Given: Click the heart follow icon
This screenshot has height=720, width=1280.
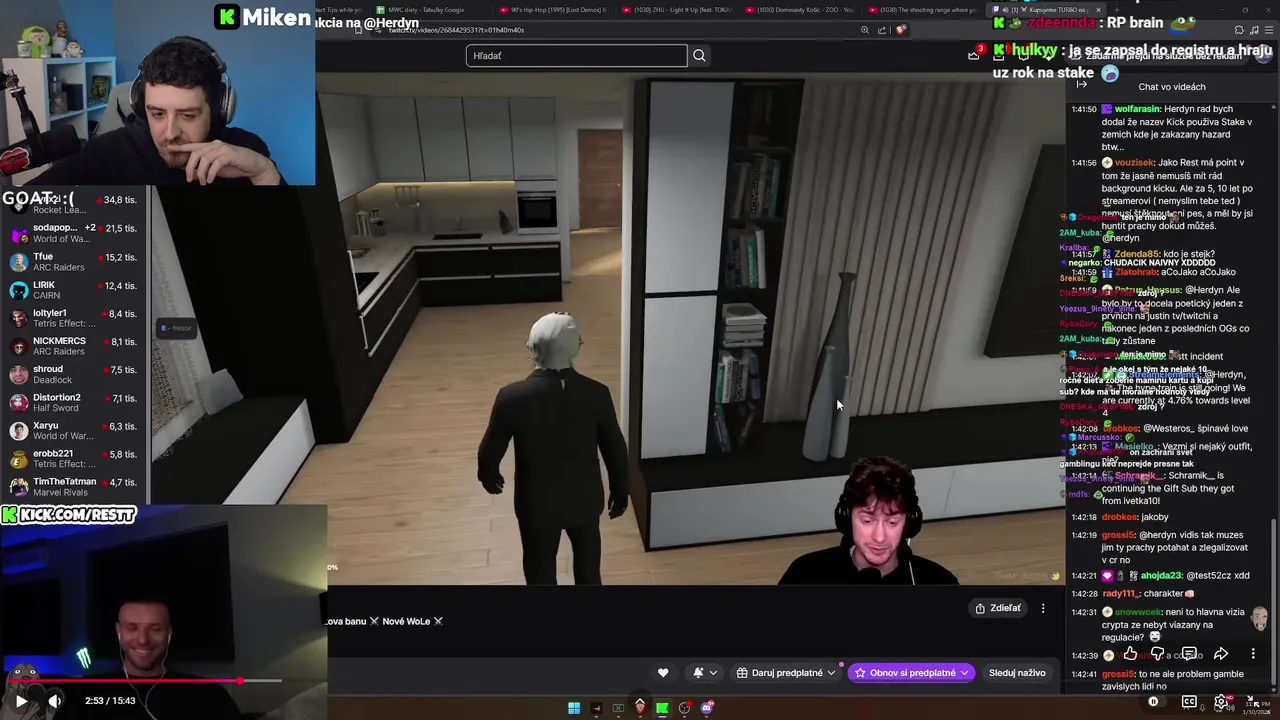Looking at the screenshot, I should [x=663, y=673].
